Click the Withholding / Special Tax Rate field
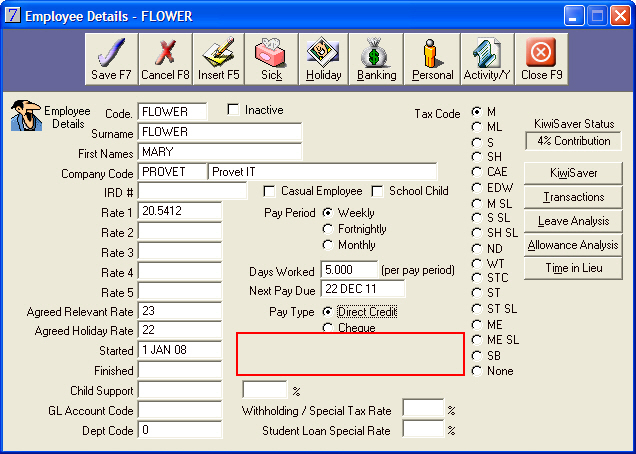 pos(423,408)
